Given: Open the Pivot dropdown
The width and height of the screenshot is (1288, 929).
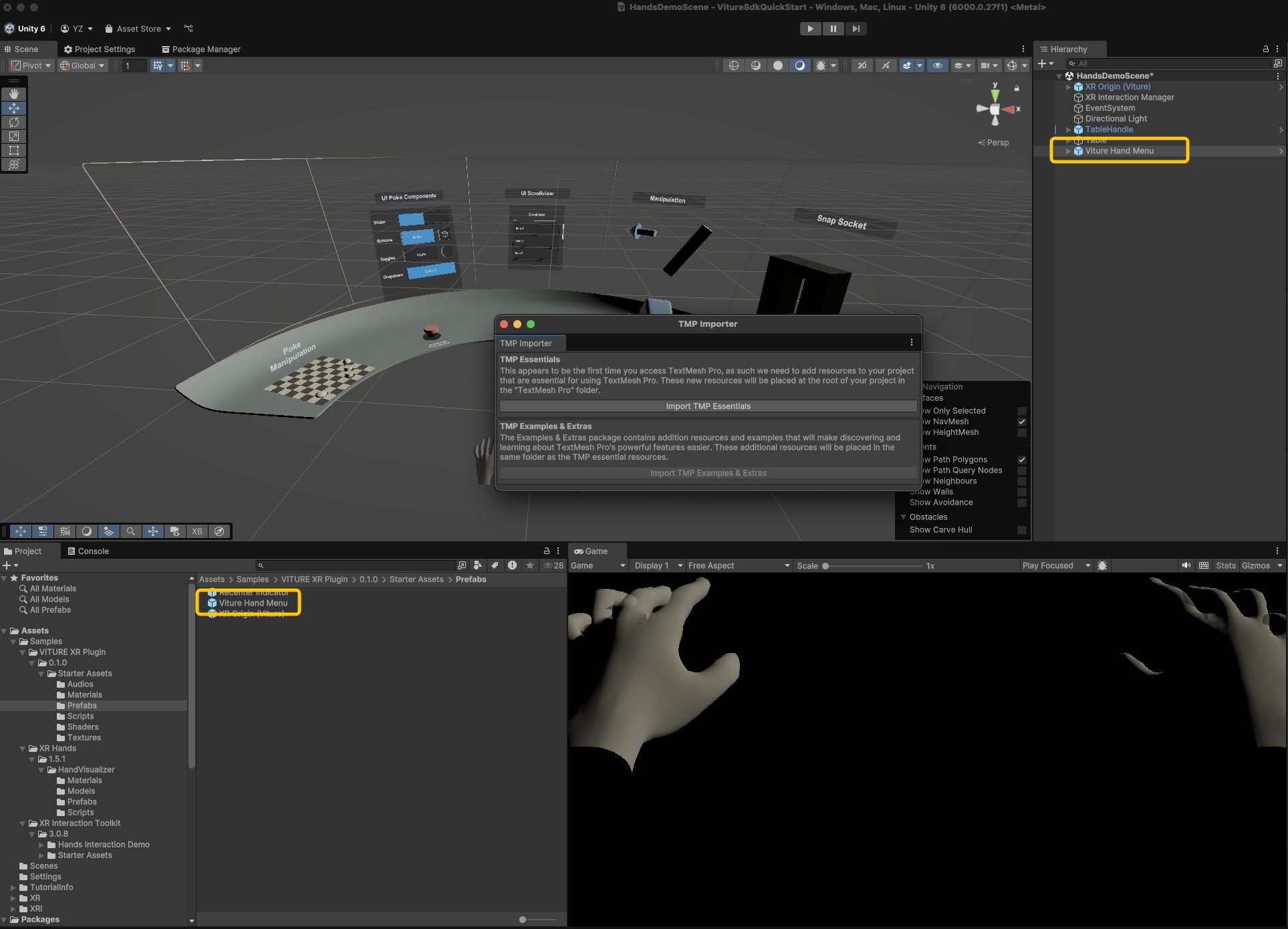Looking at the screenshot, I should [x=31, y=65].
